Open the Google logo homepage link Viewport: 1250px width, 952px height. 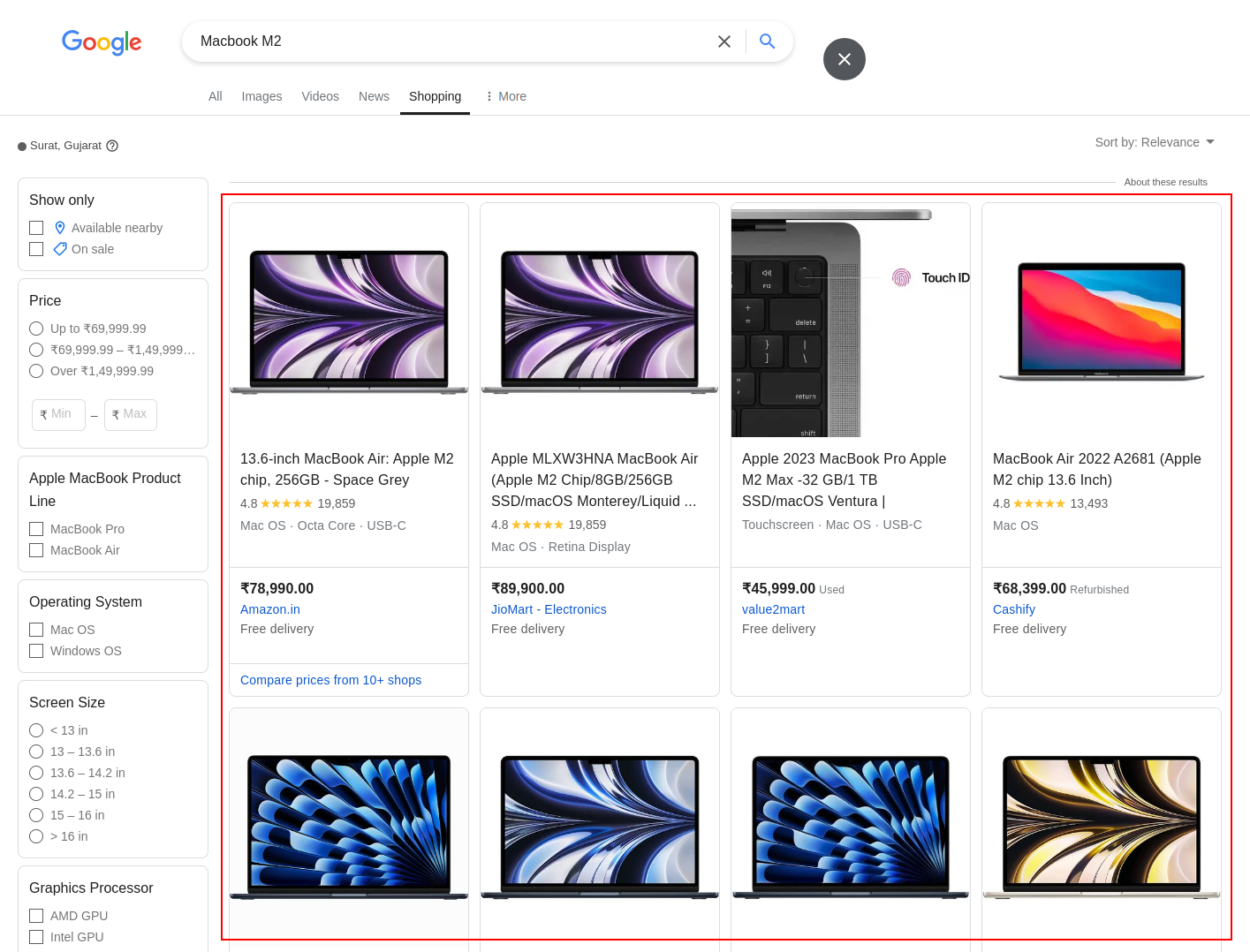point(102,42)
